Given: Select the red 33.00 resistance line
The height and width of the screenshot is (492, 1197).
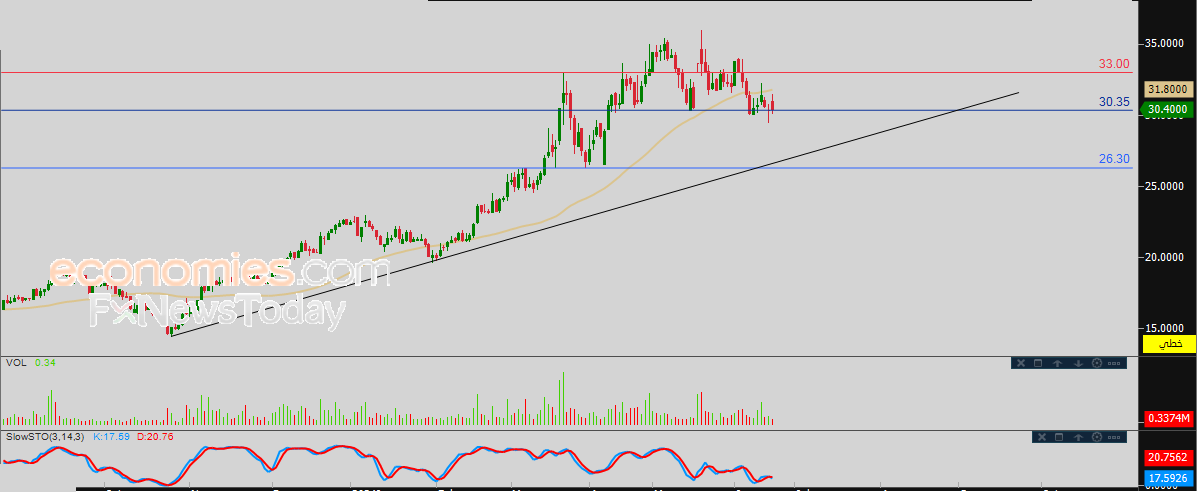Looking at the screenshot, I should coord(500,72).
